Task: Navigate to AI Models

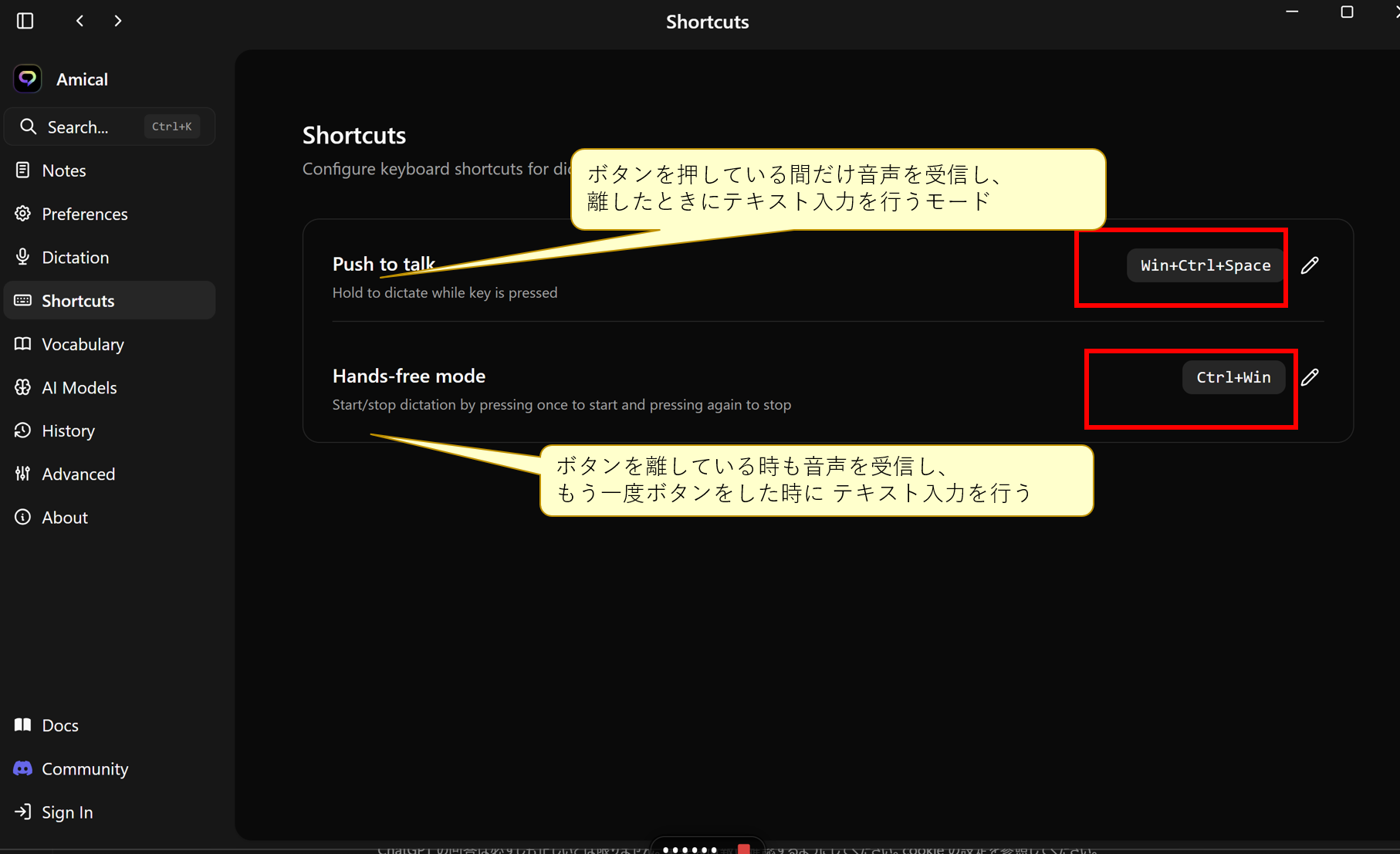Action: [x=79, y=387]
